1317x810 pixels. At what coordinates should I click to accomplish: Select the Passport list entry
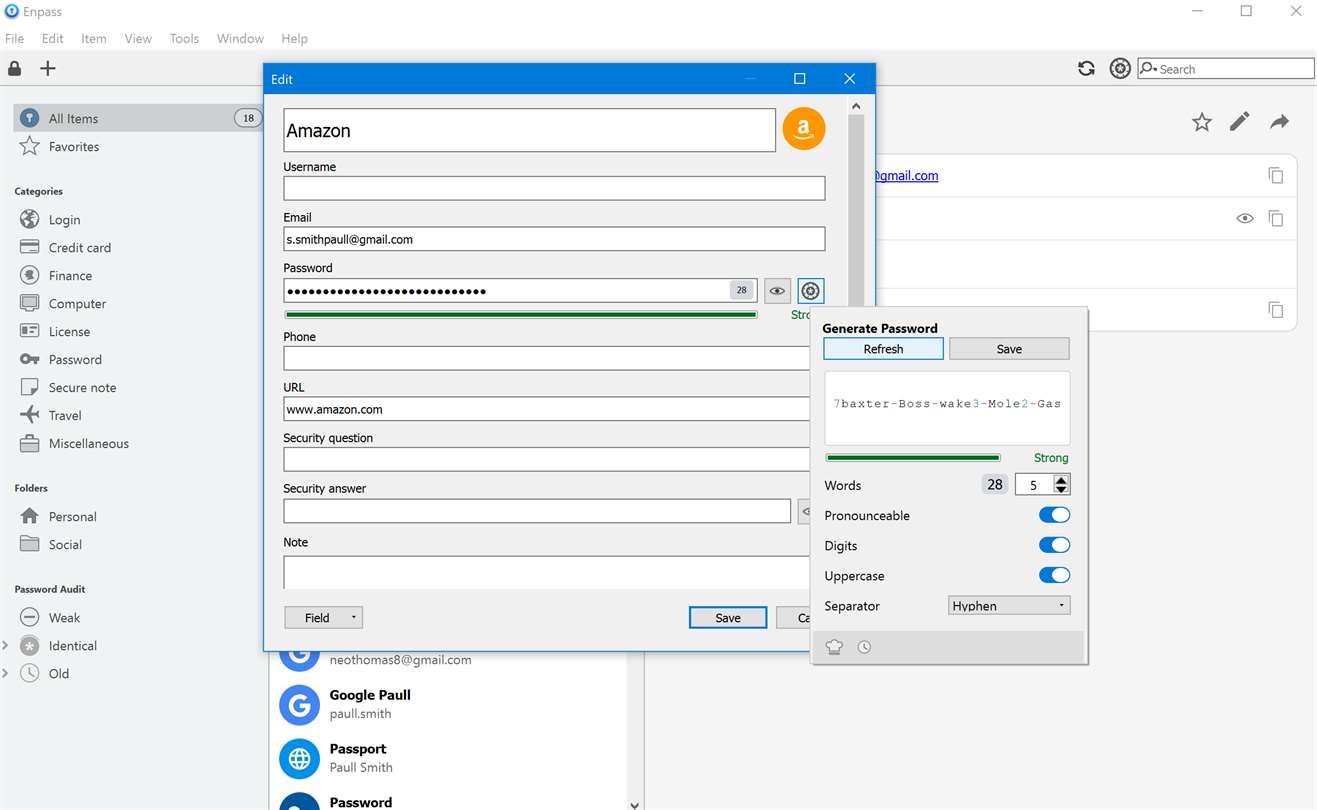coord(448,758)
